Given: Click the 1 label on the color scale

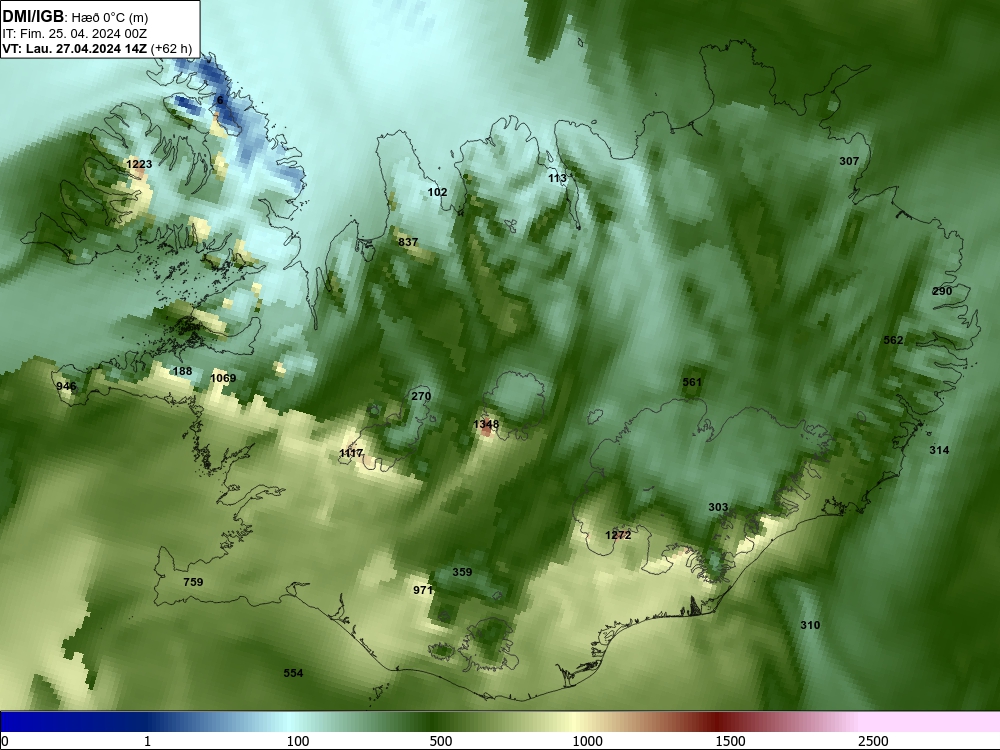Looking at the screenshot, I should tap(147, 741).
